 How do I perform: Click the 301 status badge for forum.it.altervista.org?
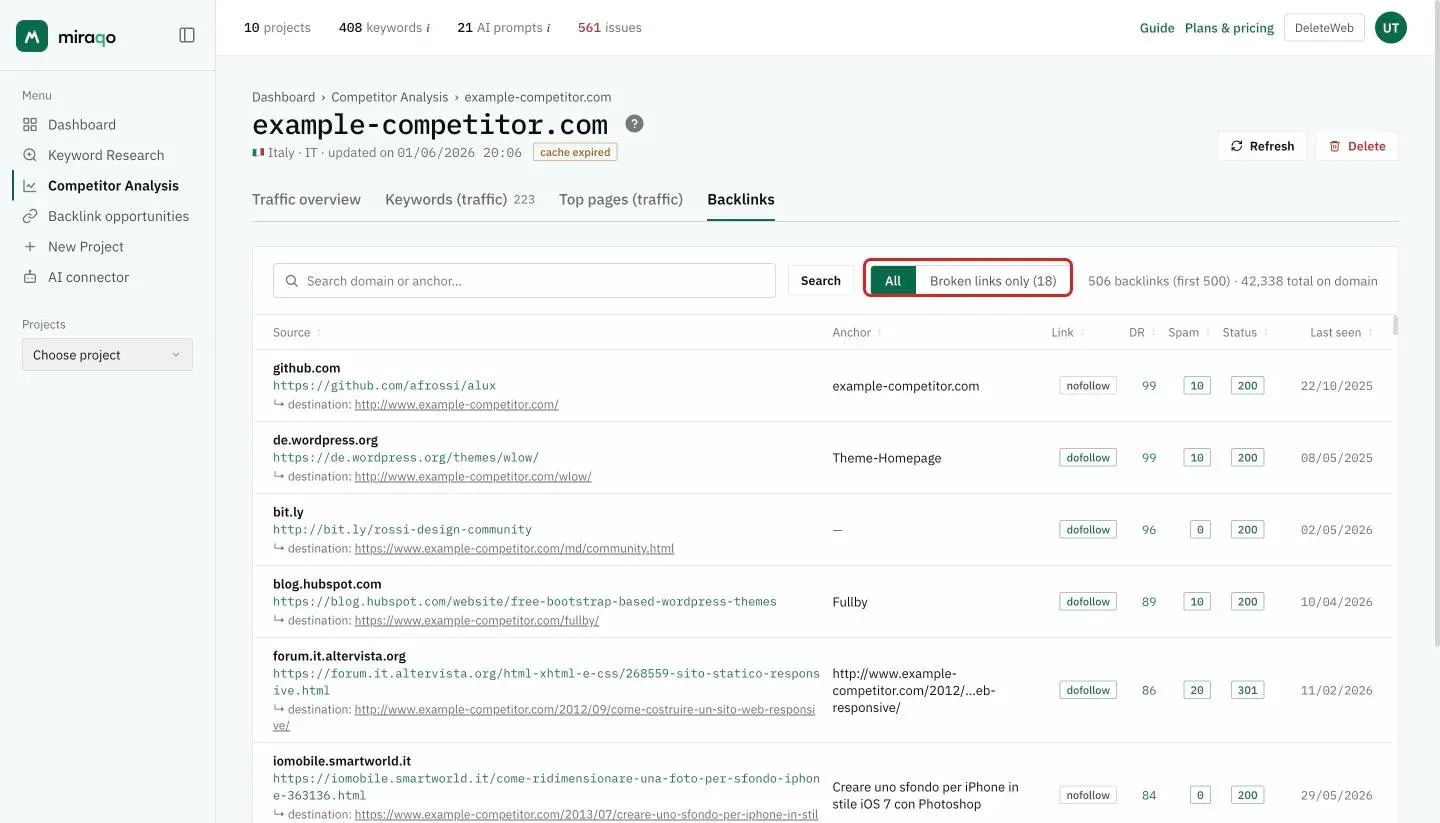[1247, 690]
